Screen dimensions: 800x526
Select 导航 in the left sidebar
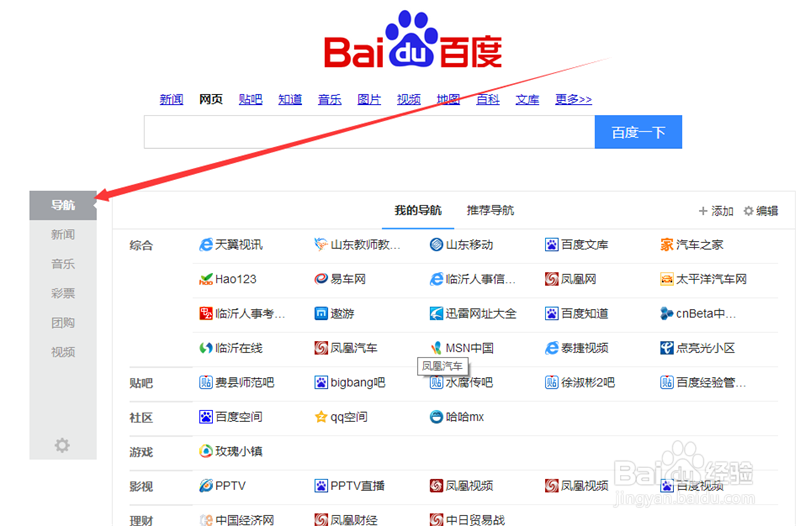point(63,205)
